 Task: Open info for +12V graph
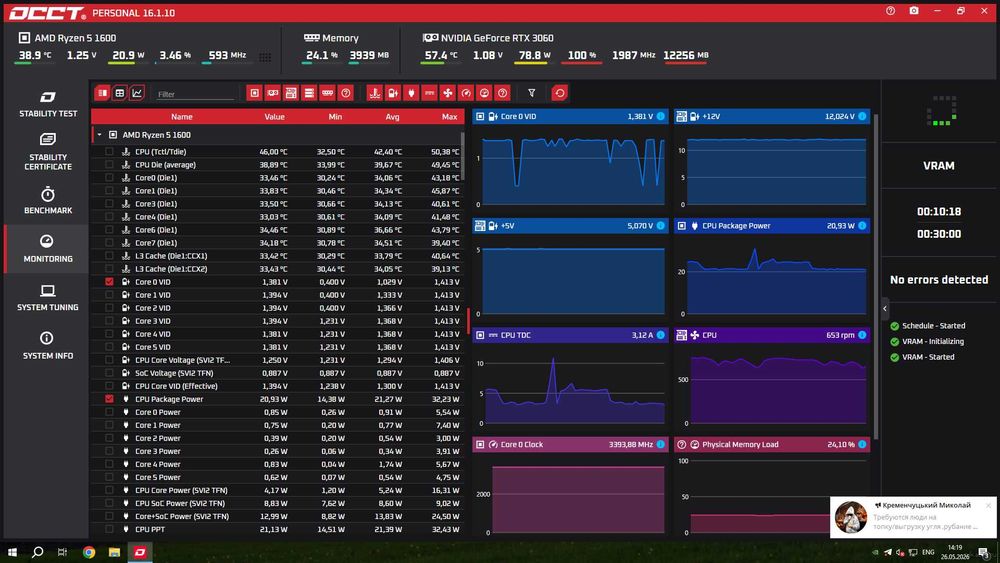[x=862, y=116]
